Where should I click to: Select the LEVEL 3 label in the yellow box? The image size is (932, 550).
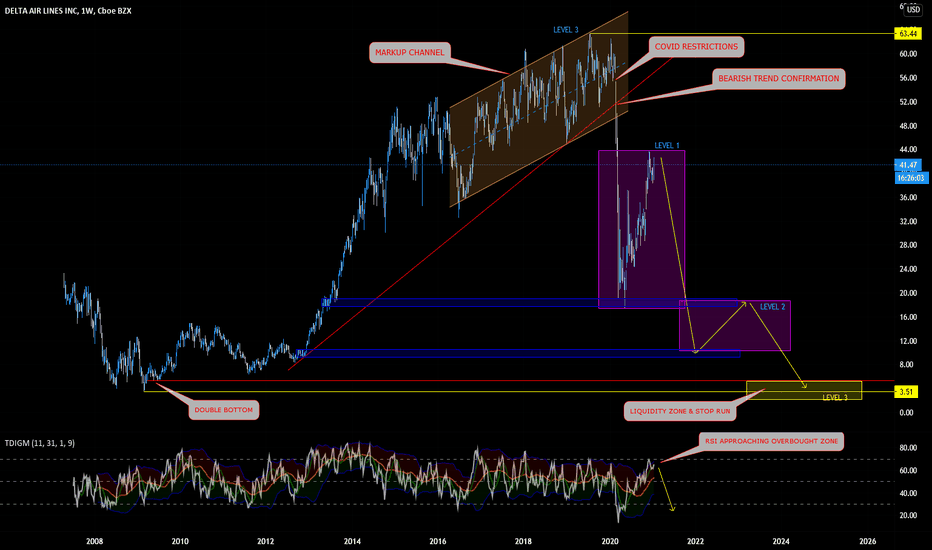click(835, 397)
